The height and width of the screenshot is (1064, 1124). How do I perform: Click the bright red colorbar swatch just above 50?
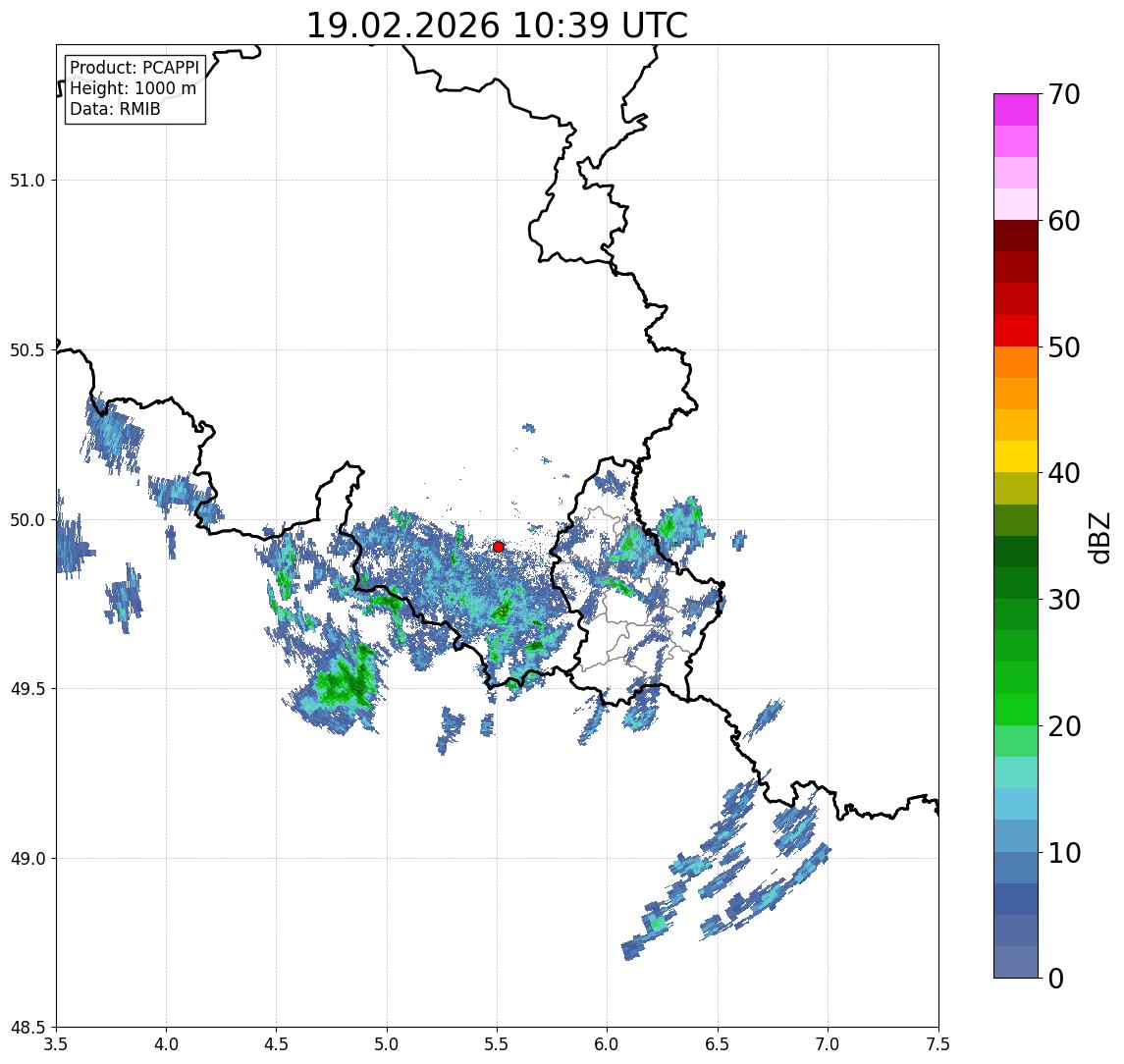[x=1016, y=331]
